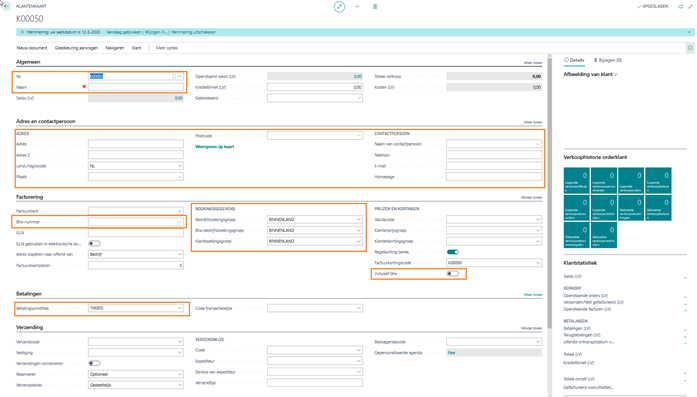Click the Adres en contactpersoon section heading
Image resolution: width=697 pixels, height=397 pixels.
(46, 121)
